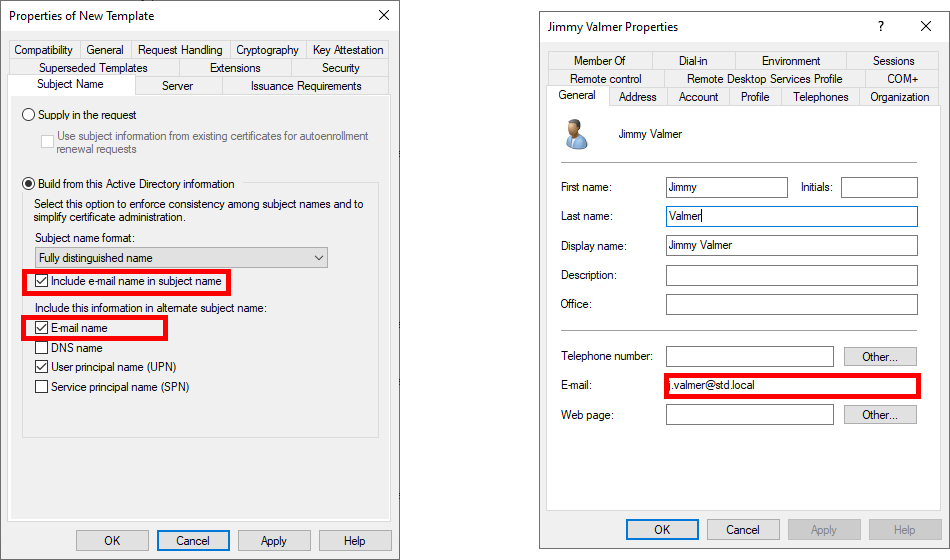Close the Jimmy Valmer Properties window
The width and height of the screenshot is (950, 560).
coord(926,26)
